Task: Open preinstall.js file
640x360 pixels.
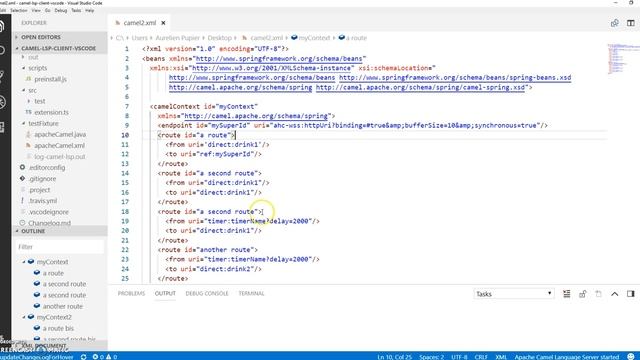Action: point(50,79)
